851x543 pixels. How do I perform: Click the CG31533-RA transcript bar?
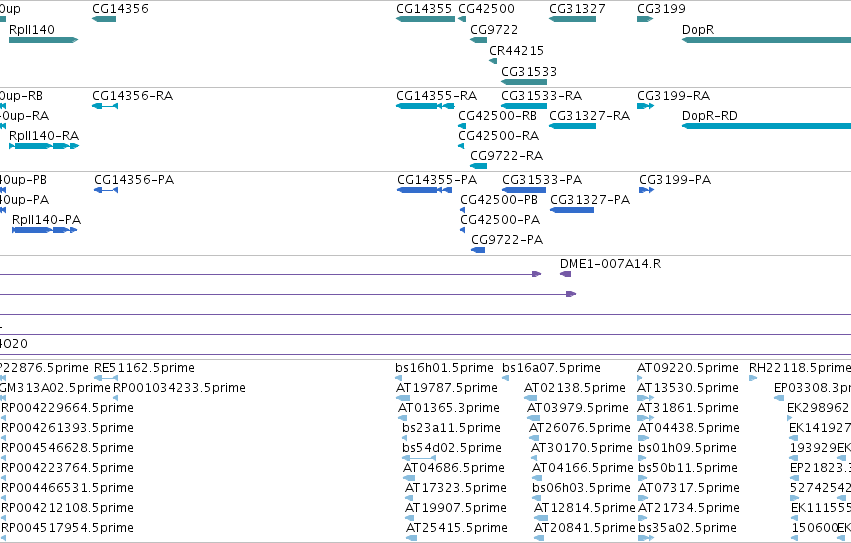tap(524, 106)
